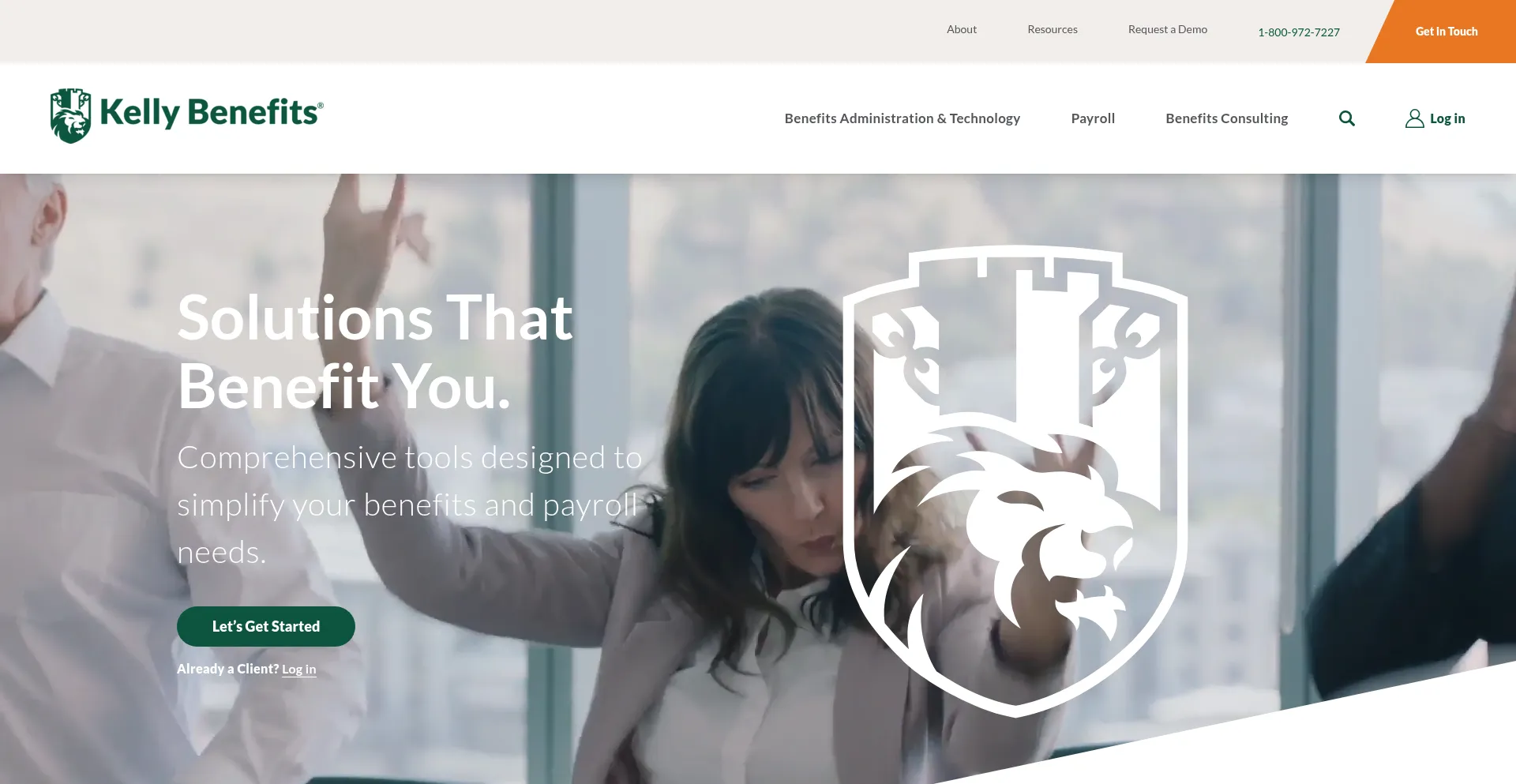This screenshot has width=1516, height=784.
Task: Select Request a Demo link
Action: point(1167,29)
